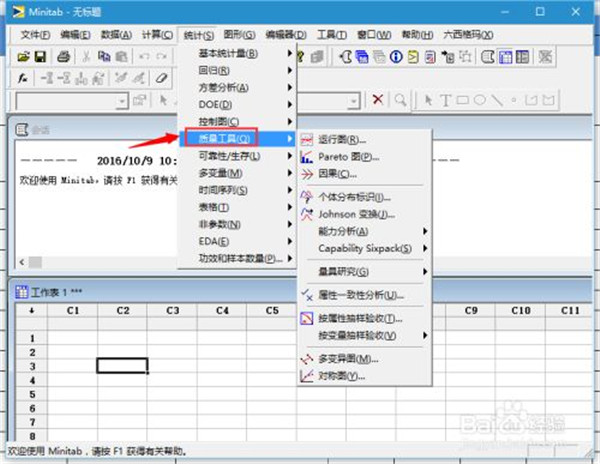Image resolution: width=600 pixels, height=464 pixels.
Task: Open the ReportPad icon
Action: coord(430,57)
